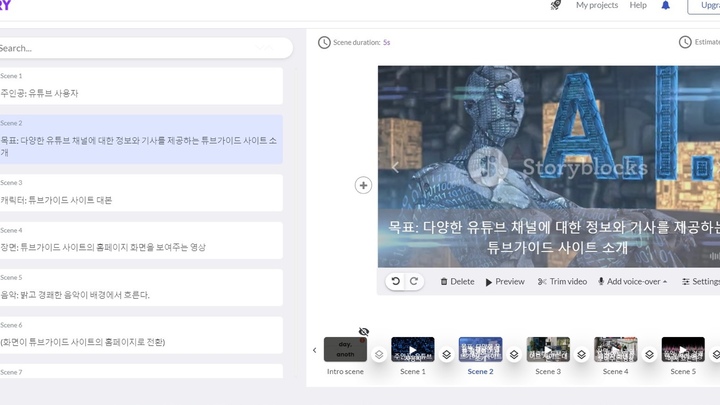Image resolution: width=720 pixels, height=405 pixels.
Task: Select the Scene 5 script card
Action: tap(141, 287)
